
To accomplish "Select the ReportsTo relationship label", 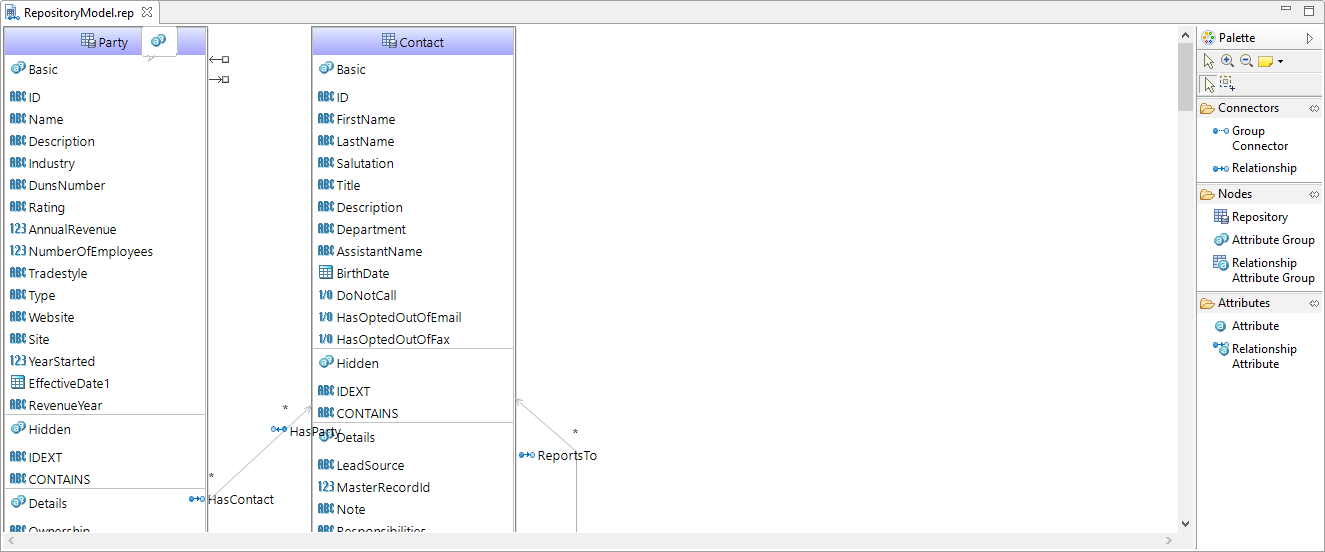I will (x=558, y=456).
